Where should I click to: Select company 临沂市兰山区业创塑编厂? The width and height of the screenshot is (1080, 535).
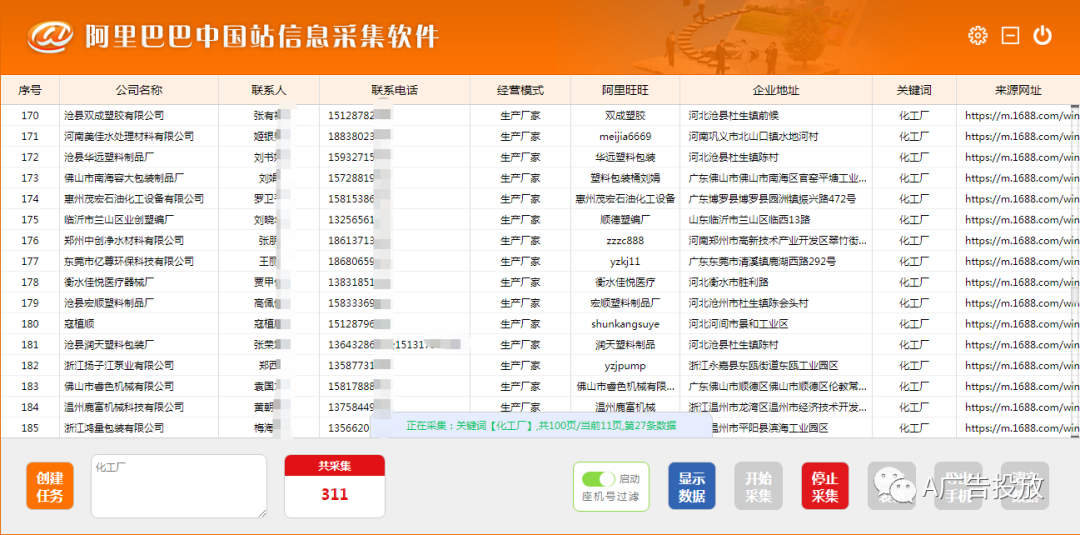118,220
